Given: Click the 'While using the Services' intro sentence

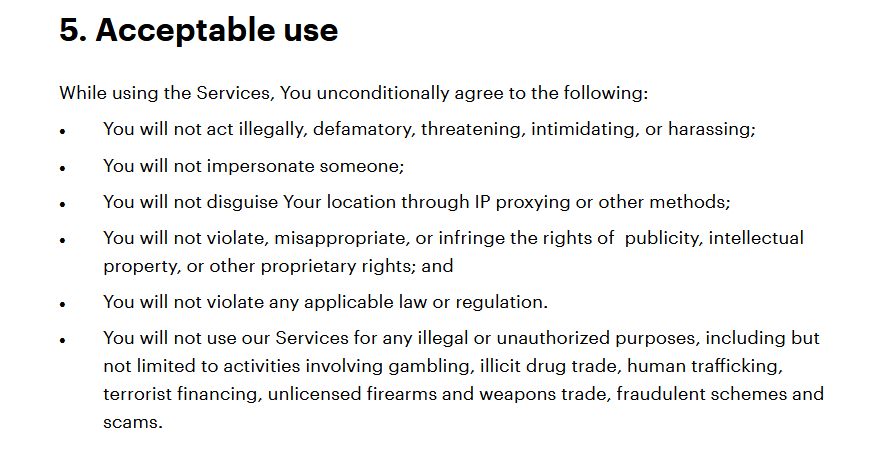Looking at the screenshot, I should point(353,93).
